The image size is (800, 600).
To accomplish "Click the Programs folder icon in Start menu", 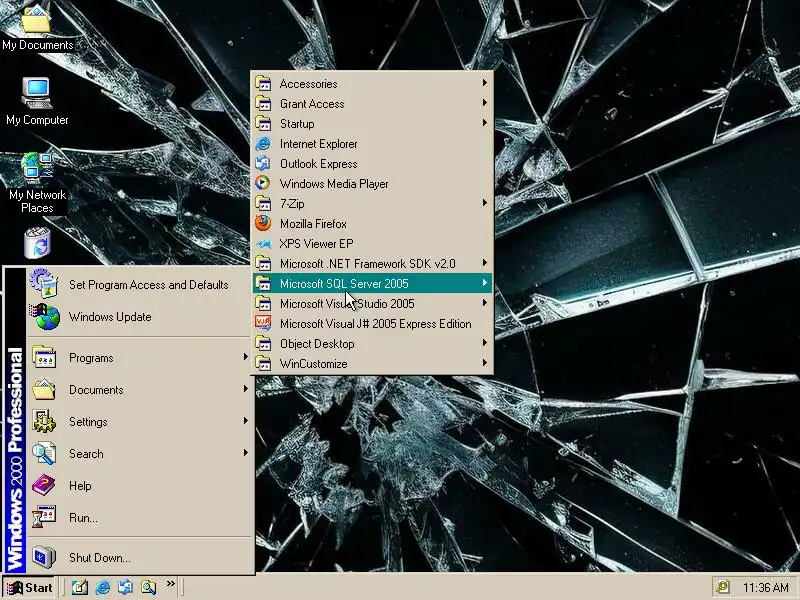I will click(x=44, y=357).
